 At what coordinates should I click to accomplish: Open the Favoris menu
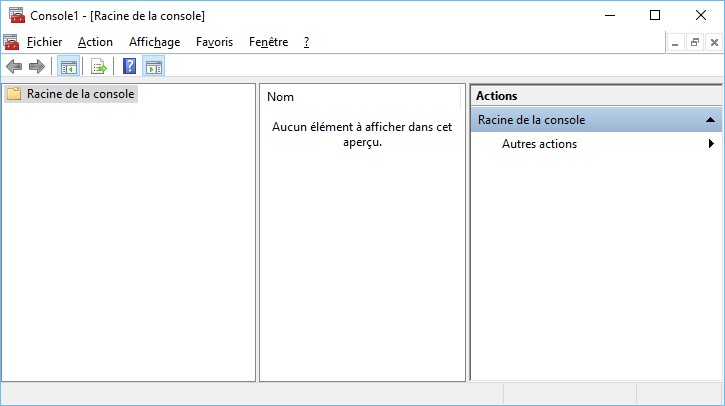pyautogui.click(x=215, y=42)
